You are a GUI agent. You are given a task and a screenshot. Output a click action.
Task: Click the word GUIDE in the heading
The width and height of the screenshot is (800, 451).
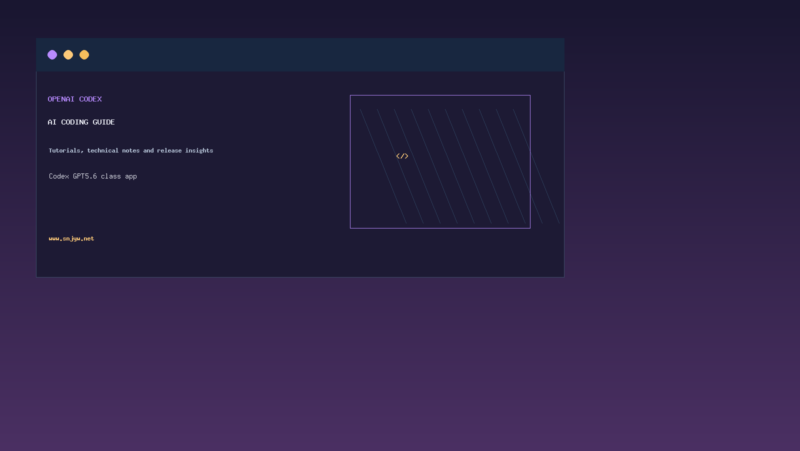point(104,122)
